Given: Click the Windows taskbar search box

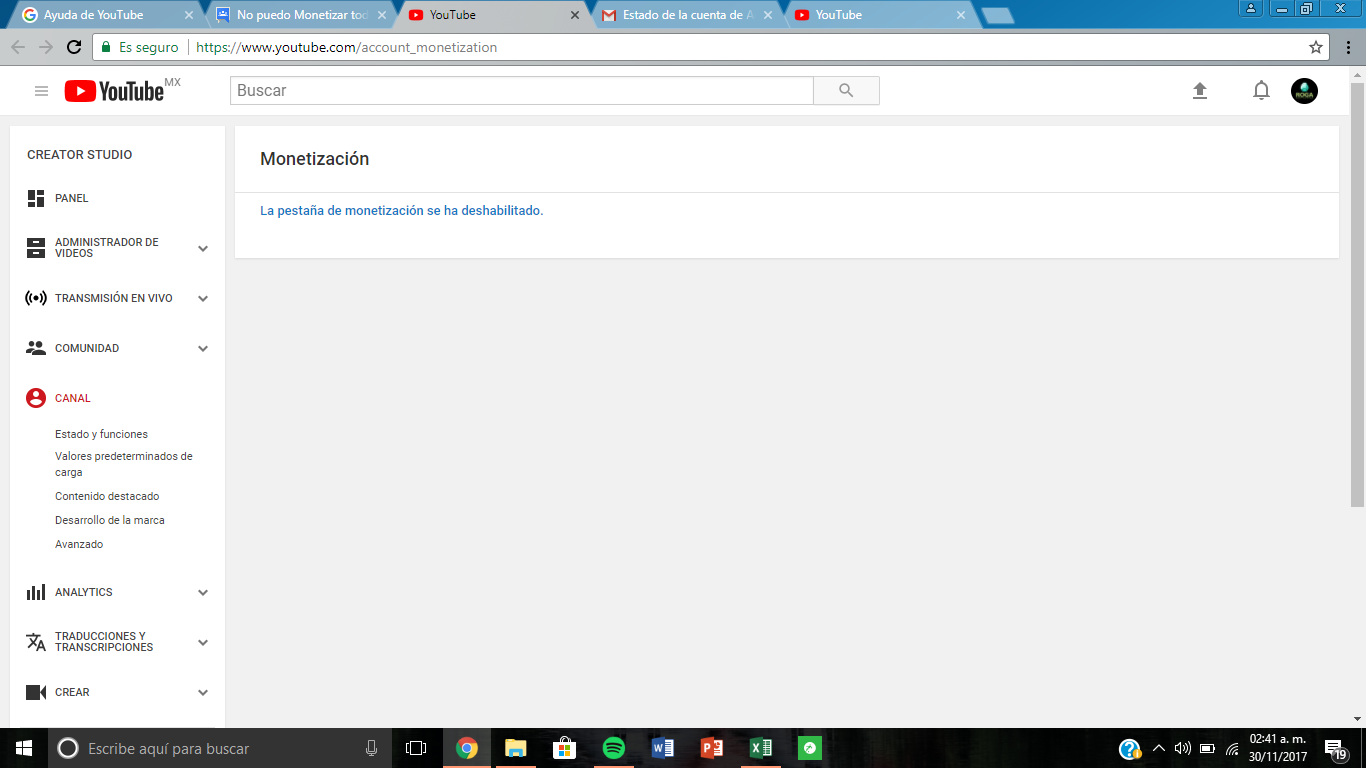Looking at the screenshot, I should [220, 748].
